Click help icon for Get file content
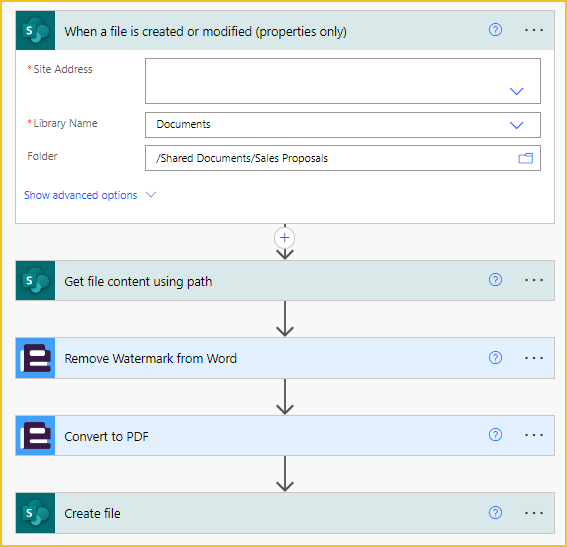Viewport: 567px width, 547px height. pos(495,280)
